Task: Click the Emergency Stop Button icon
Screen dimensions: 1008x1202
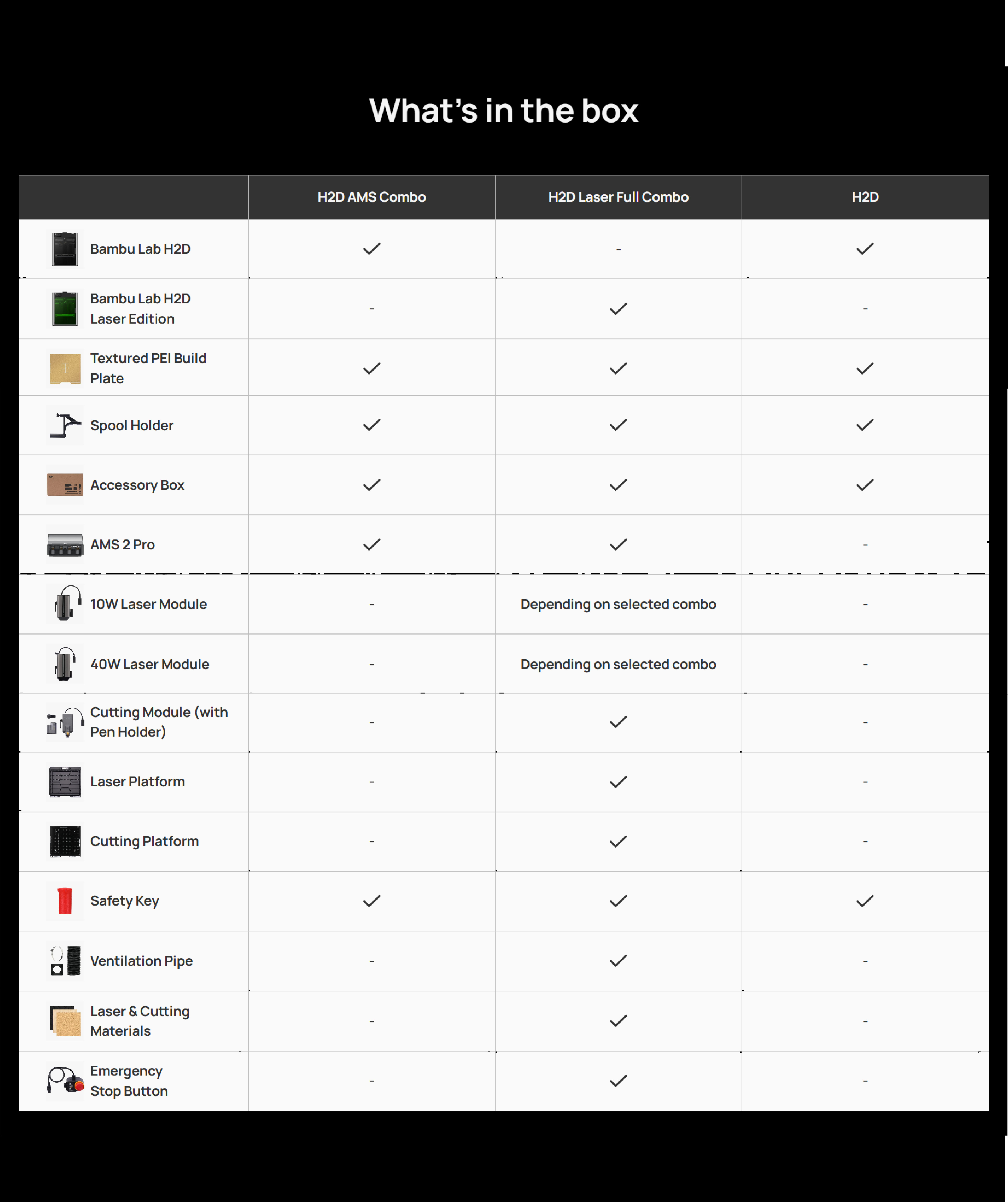Action: click(65, 1081)
